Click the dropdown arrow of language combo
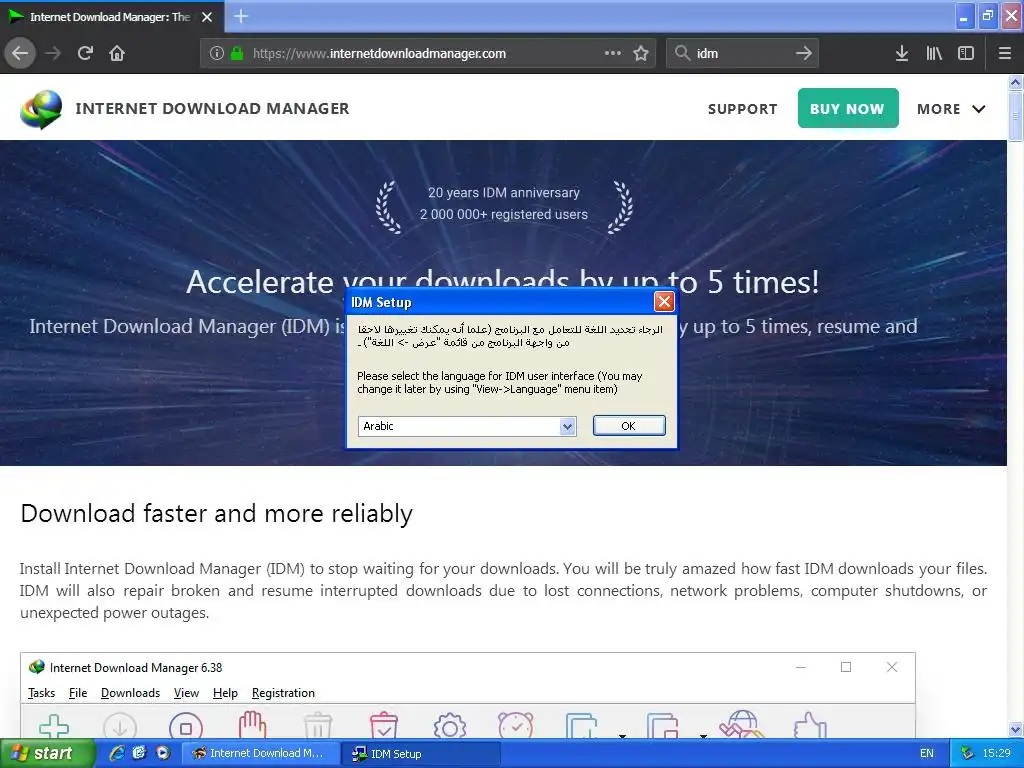The width and height of the screenshot is (1024, 768). 568,426
